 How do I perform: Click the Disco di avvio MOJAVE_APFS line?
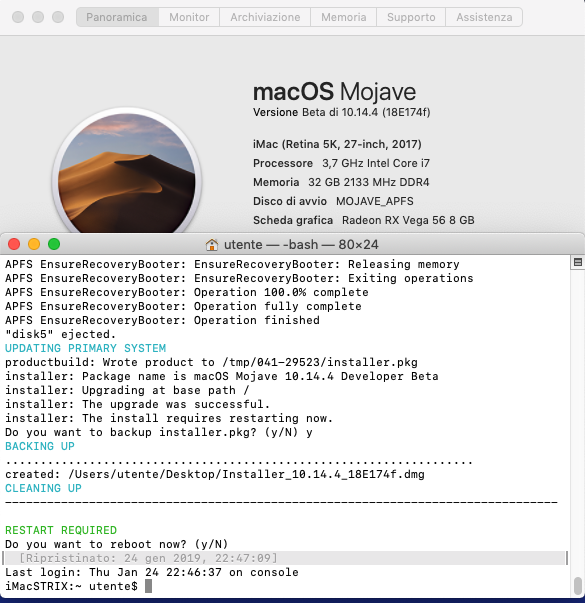click(333, 202)
